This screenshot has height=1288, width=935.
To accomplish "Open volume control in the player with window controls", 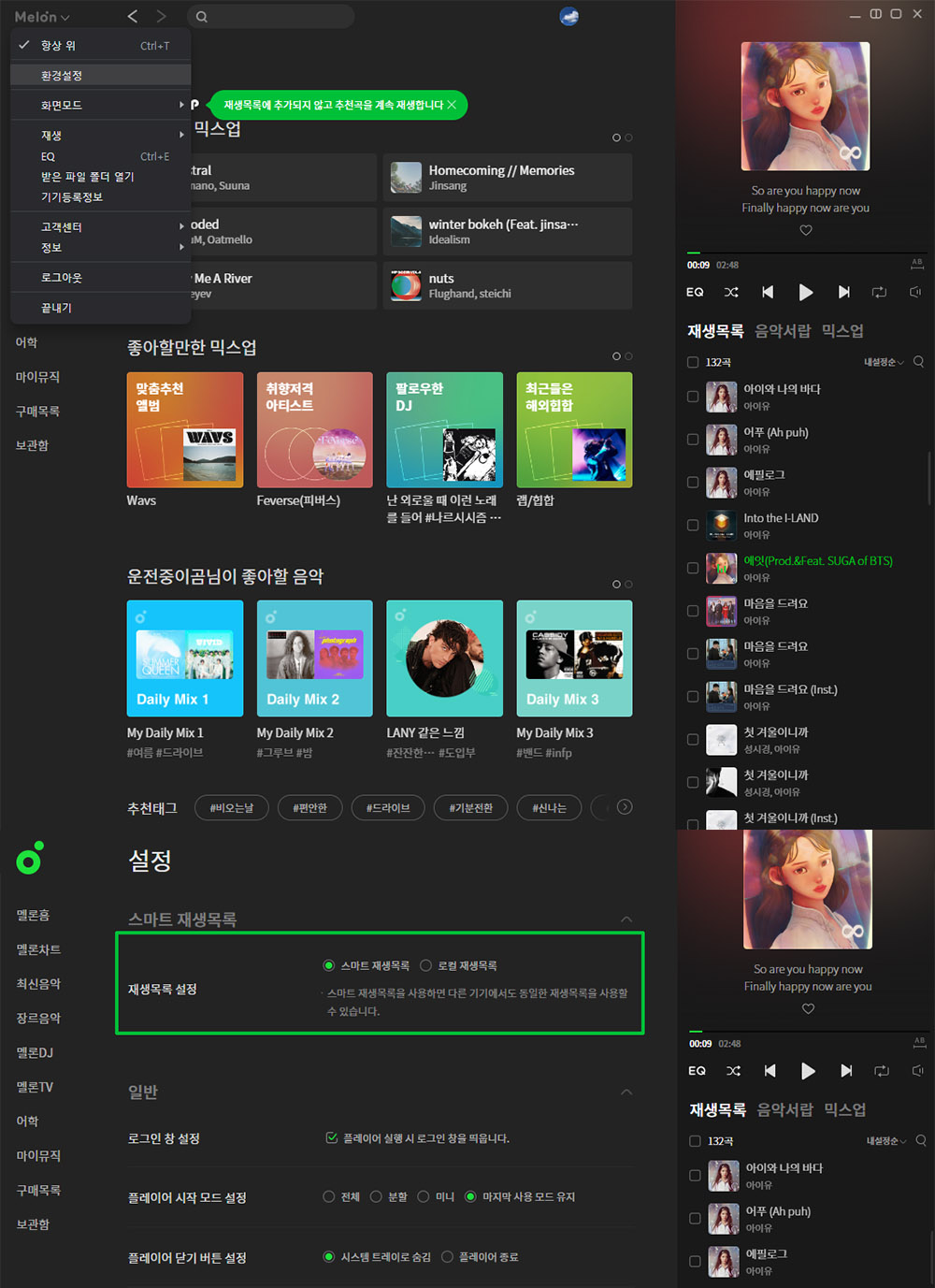I will point(915,292).
